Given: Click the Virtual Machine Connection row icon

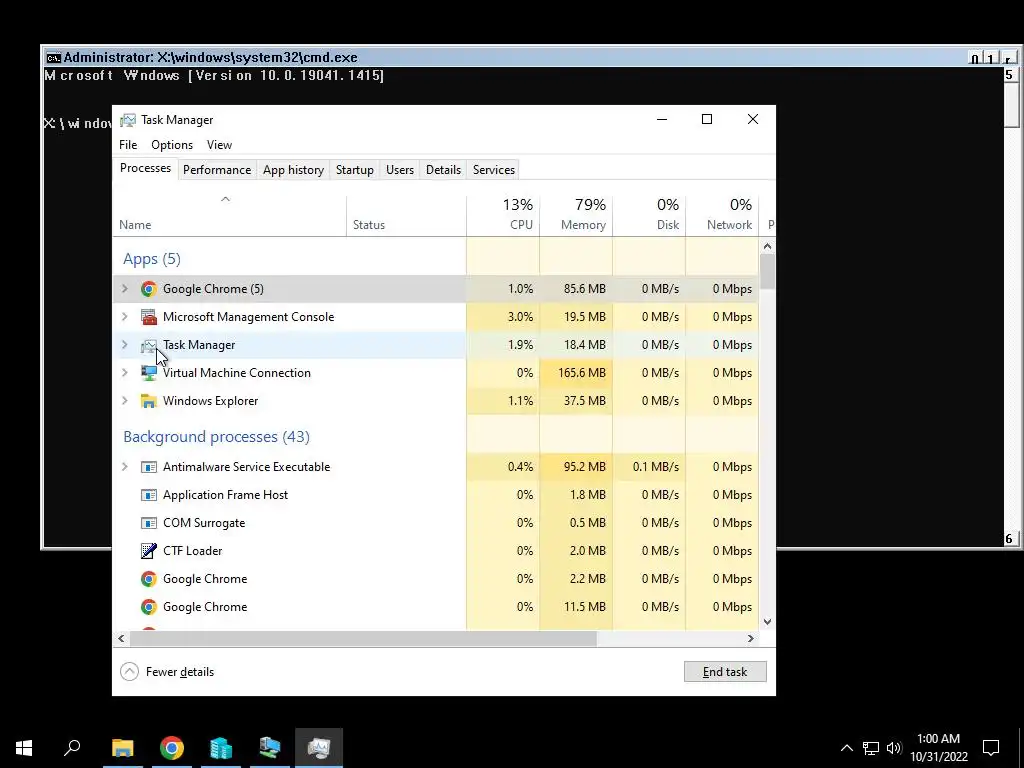Looking at the screenshot, I should click(x=149, y=373).
